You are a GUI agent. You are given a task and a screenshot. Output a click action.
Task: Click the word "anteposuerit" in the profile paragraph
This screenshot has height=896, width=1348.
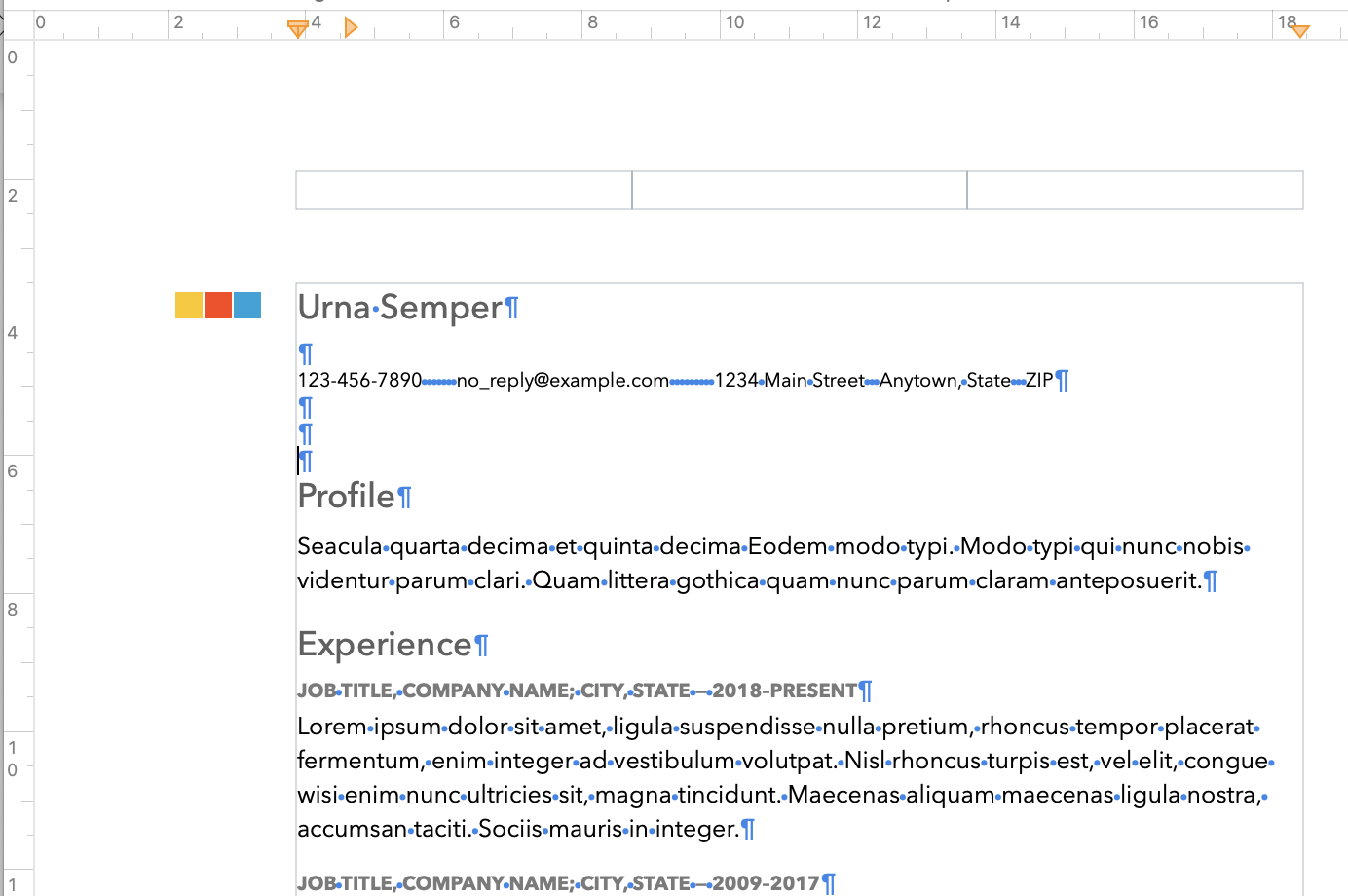point(1129,580)
